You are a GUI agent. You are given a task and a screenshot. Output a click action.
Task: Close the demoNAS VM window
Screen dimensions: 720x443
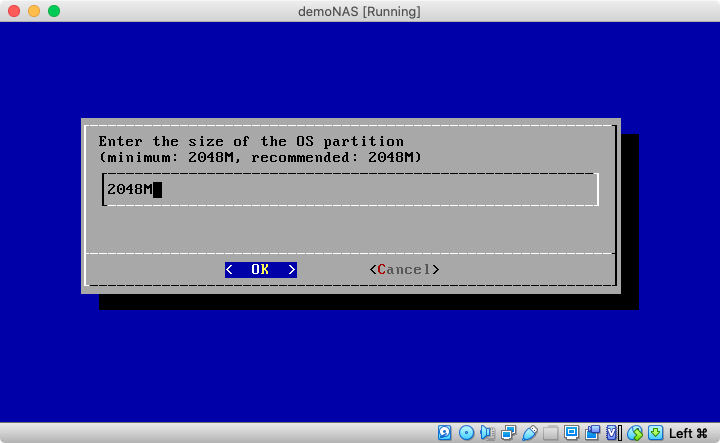tap(14, 11)
